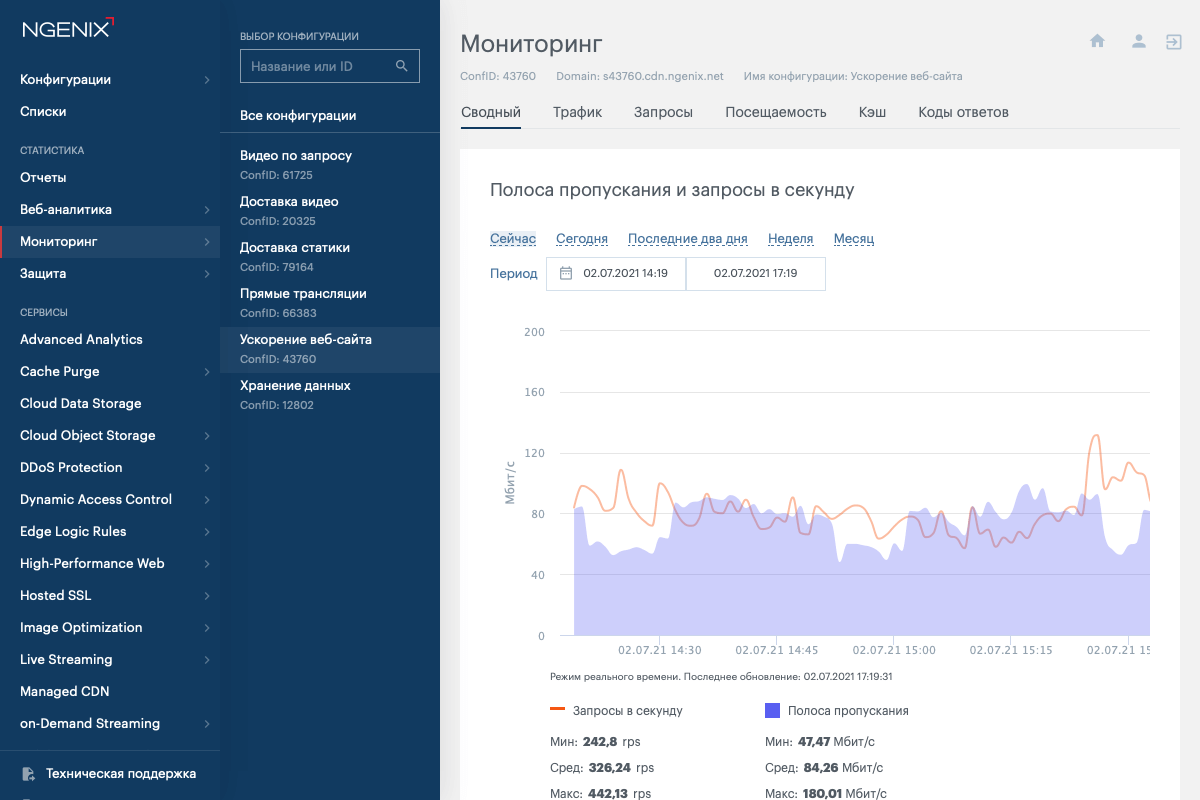Select configuration Видео по запросу
Image resolution: width=1200 pixels, height=800 pixels.
330,165
